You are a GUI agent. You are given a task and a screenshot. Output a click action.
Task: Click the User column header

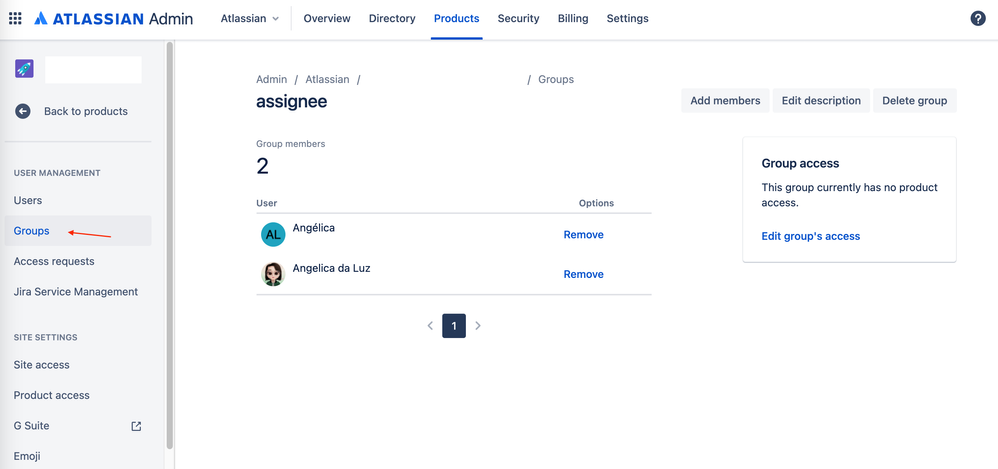point(267,203)
